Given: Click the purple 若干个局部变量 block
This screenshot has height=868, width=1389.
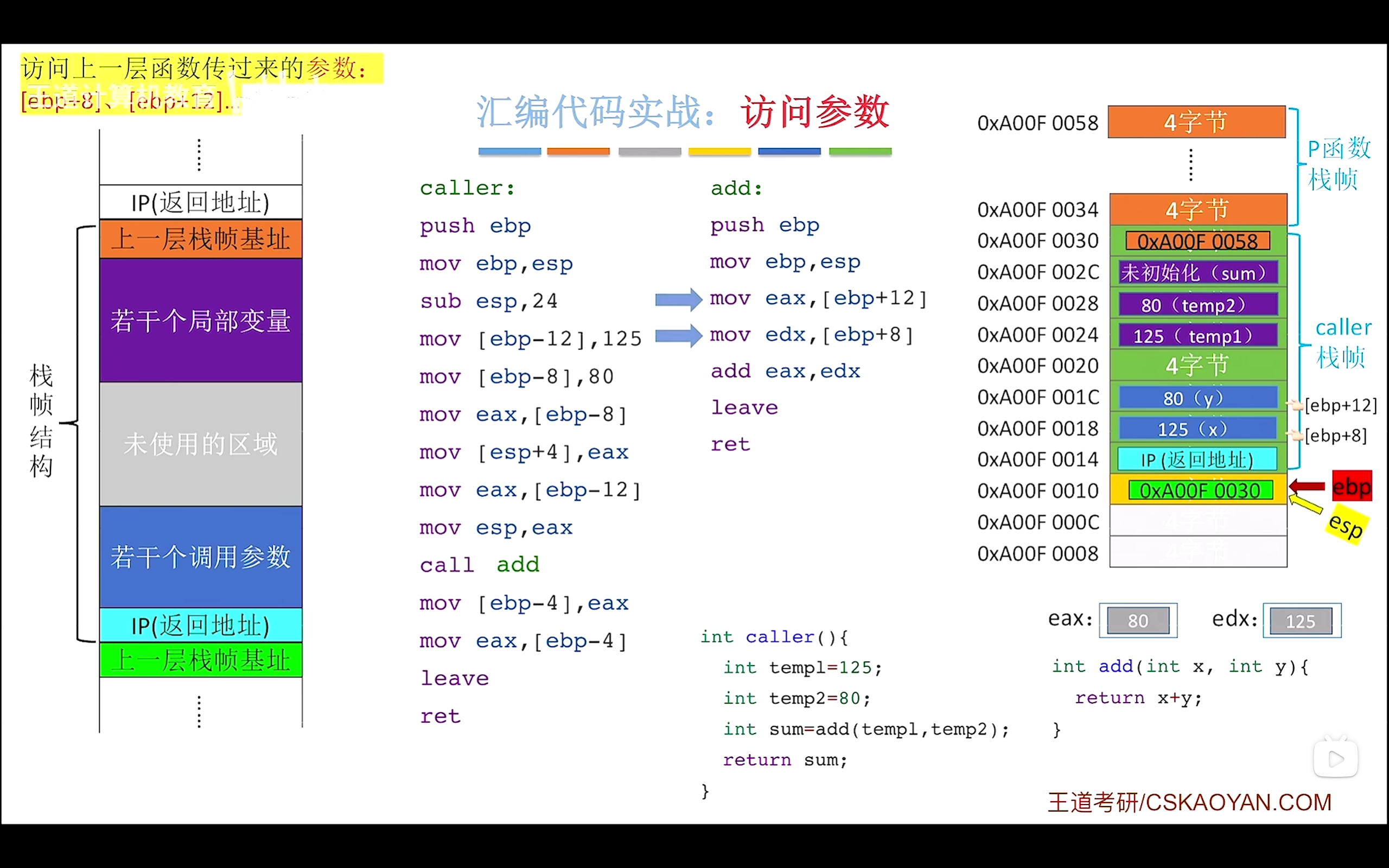Looking at the screenshot, I should (x=201, y=320).
